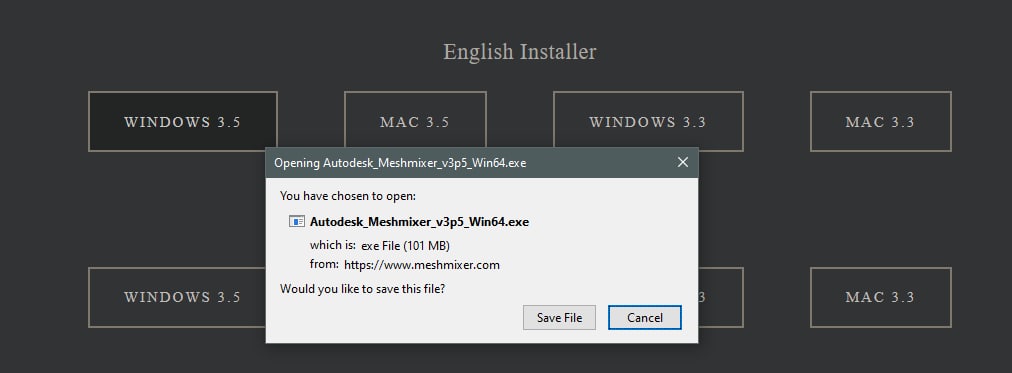
Task: Click the 'You have chosen to open:' text
Action: pyautogui.click(x=348, y=195)
